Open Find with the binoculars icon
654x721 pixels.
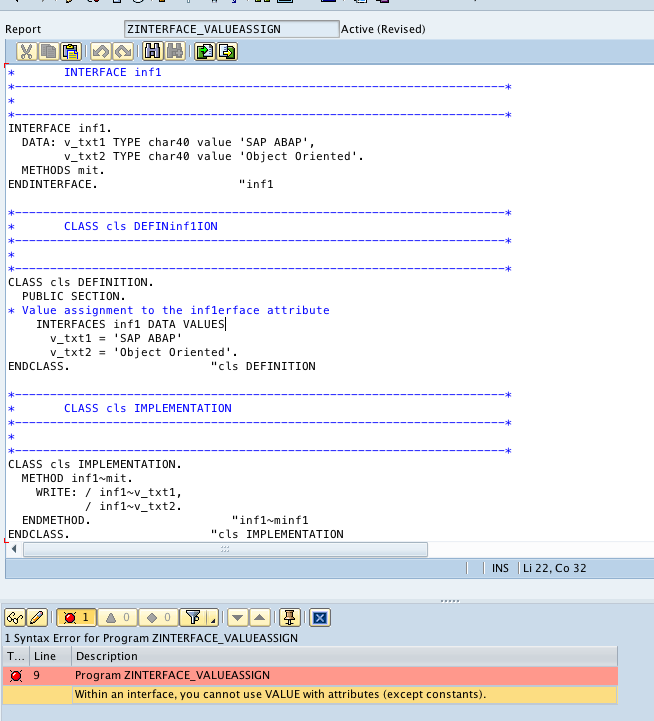152,52
